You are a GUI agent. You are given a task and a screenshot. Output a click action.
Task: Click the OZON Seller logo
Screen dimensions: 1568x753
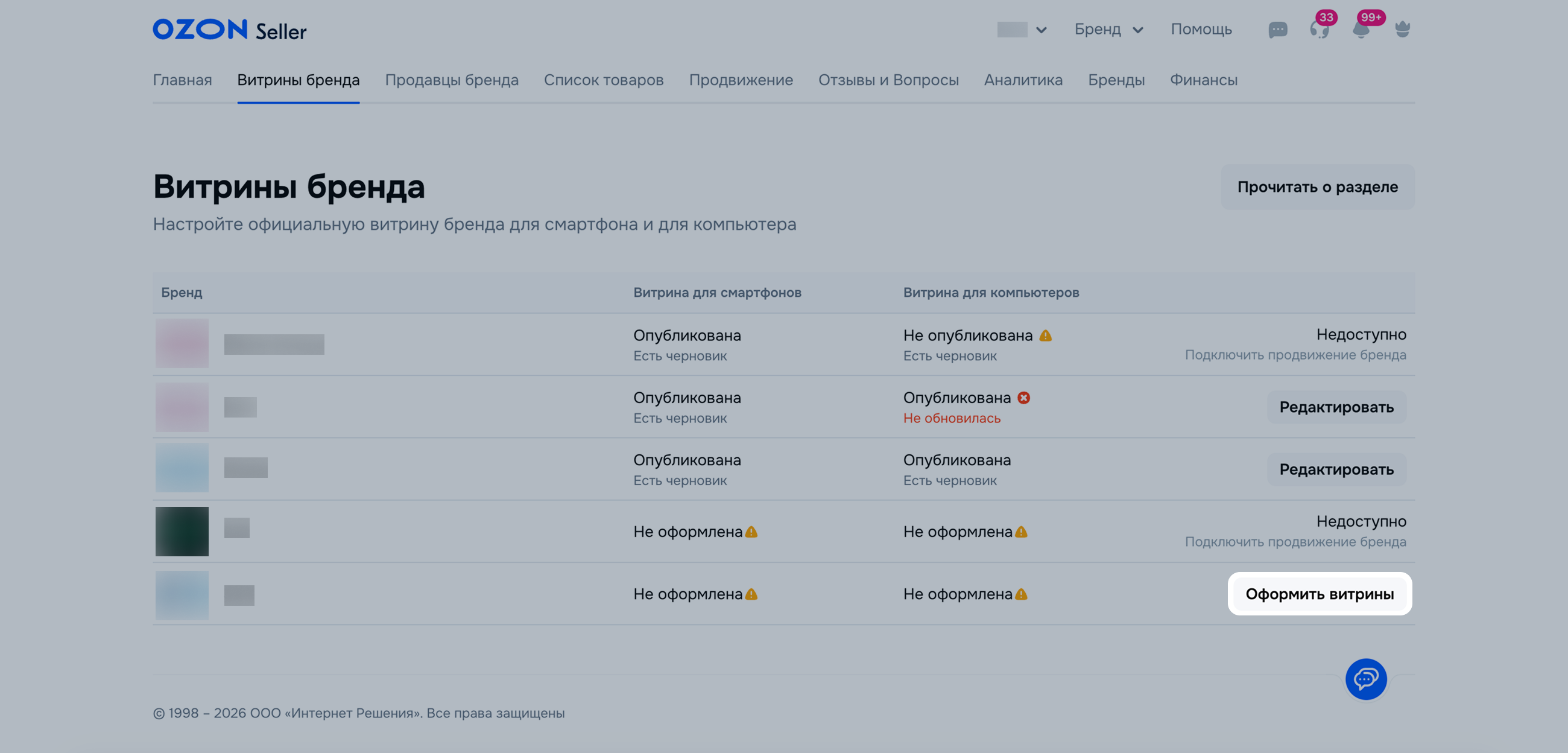[230, 29]
